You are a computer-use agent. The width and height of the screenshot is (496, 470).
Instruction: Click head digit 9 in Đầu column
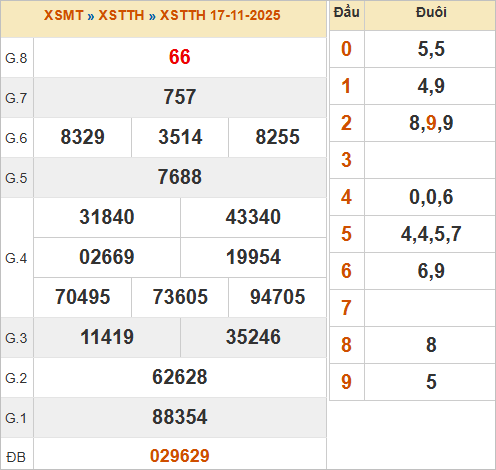(x=346, y=382)
